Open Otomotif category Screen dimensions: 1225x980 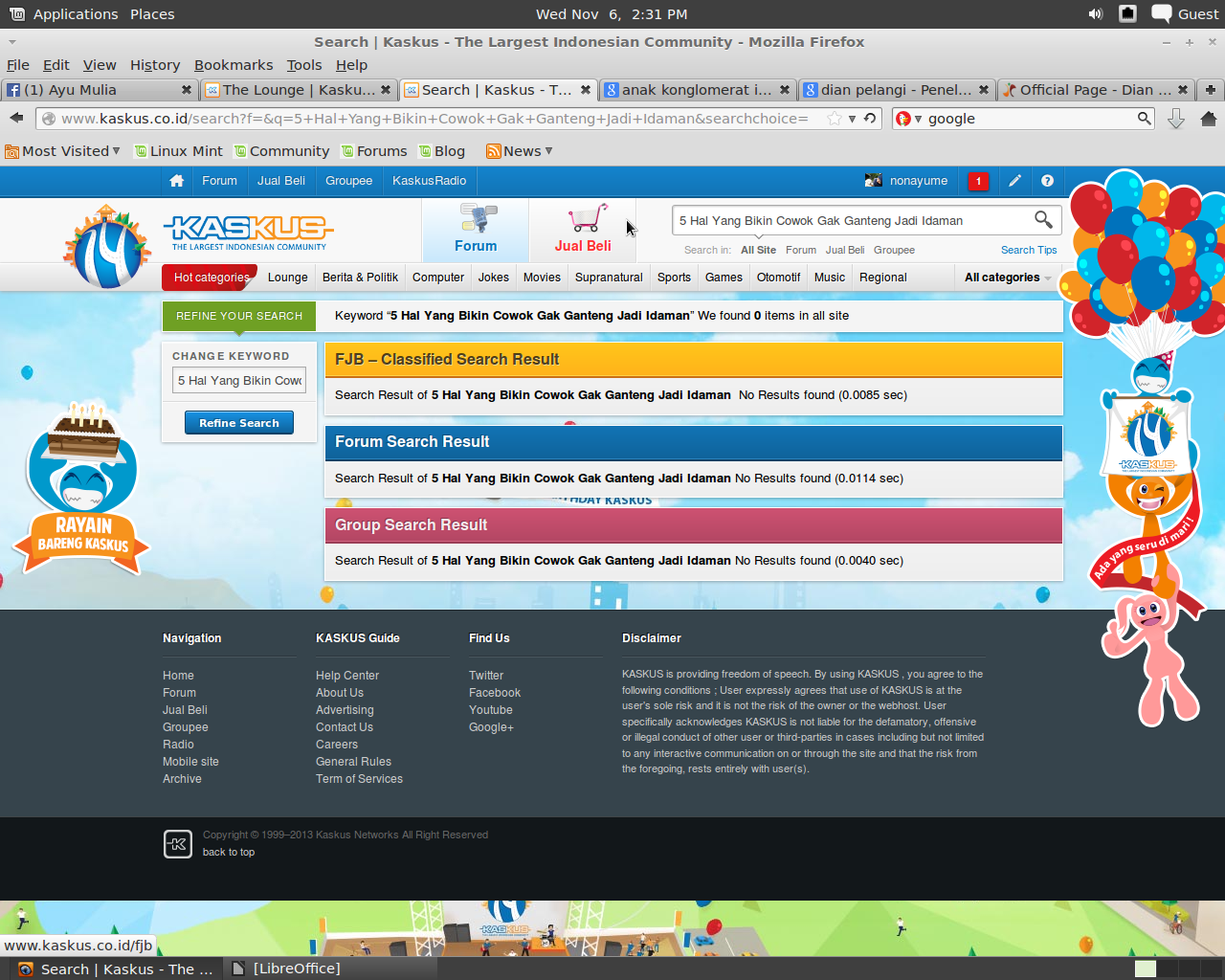point(778,278)
